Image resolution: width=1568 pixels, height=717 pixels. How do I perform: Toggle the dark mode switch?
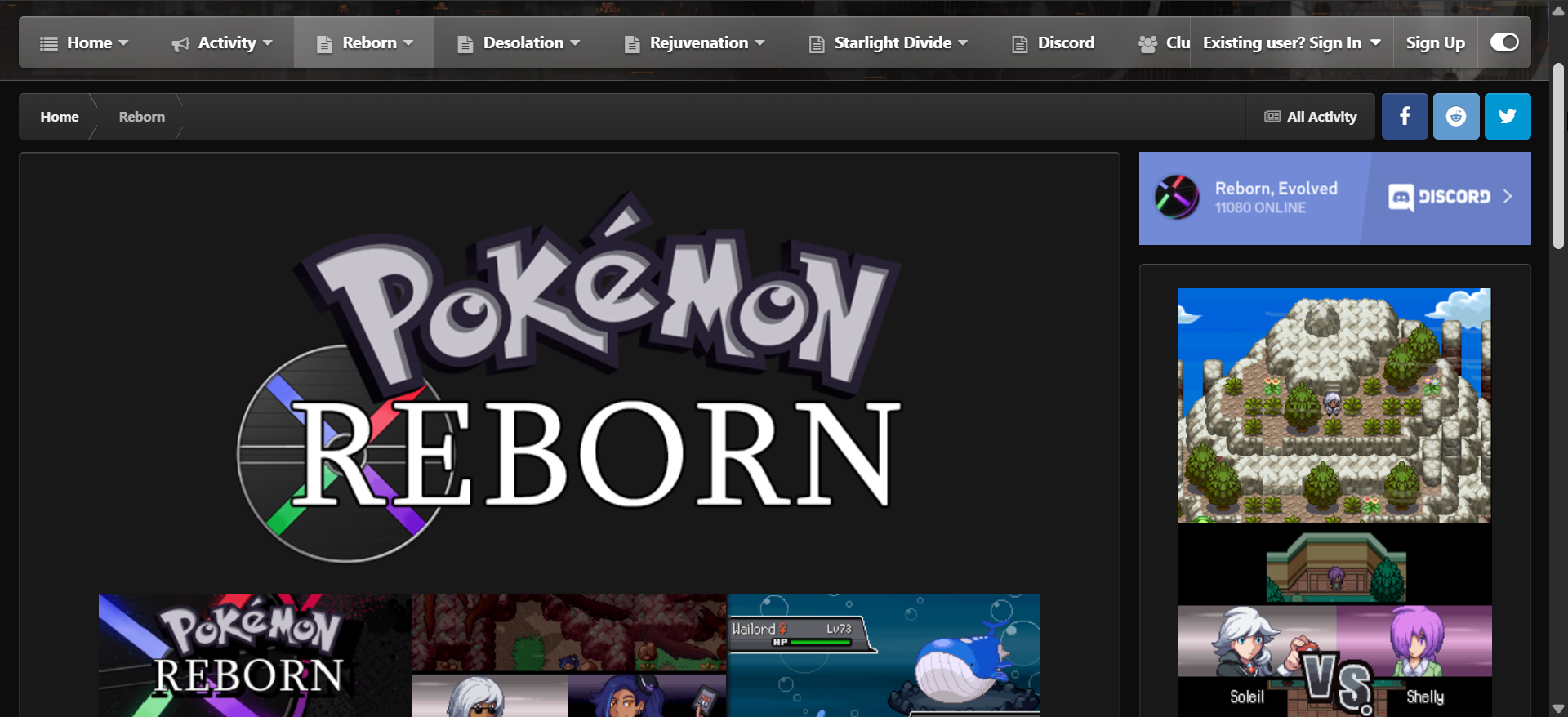tap(1503, 42)
